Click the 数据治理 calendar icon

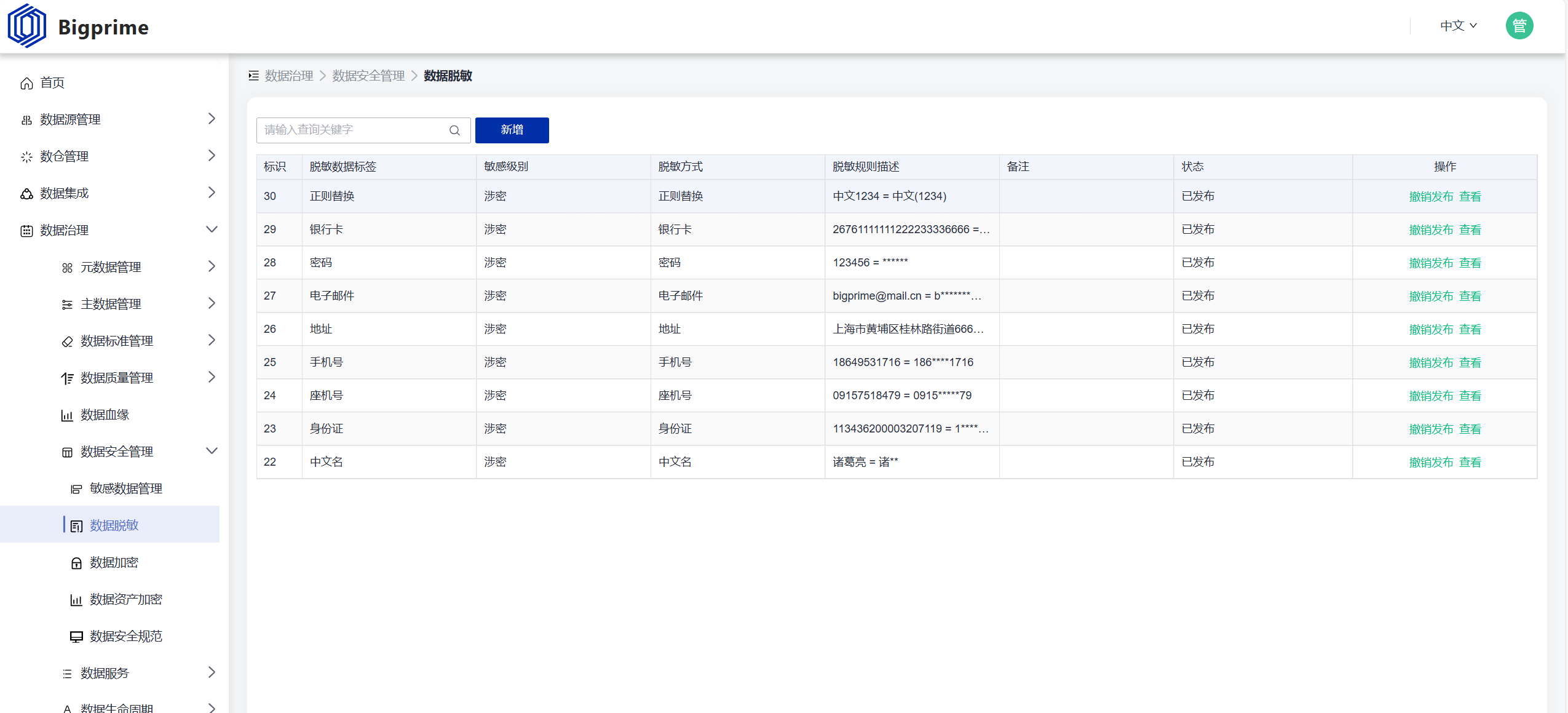26,231
